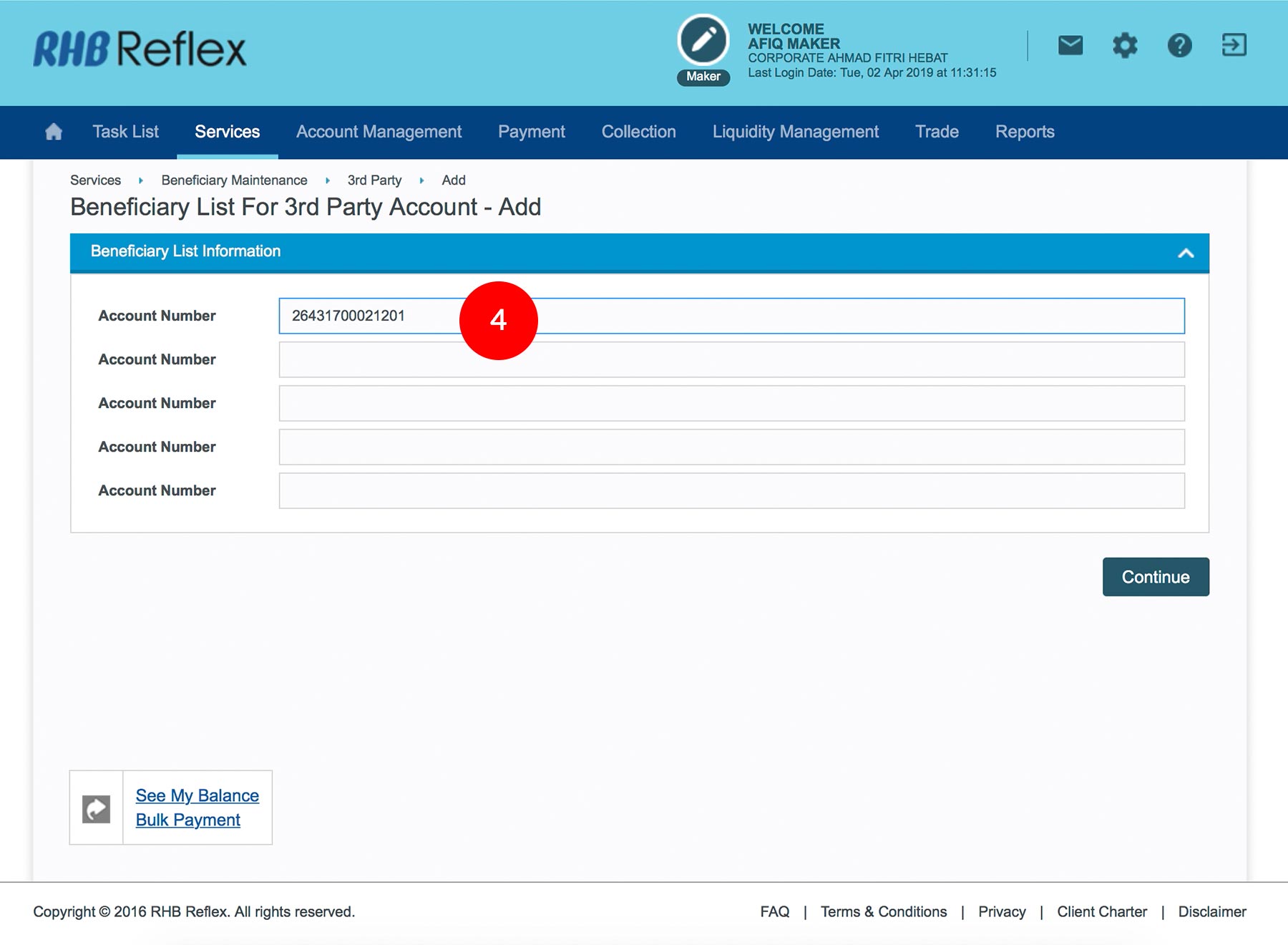Image resolution: width=1288 pixels, height=945 pixels.
Task: Click the Maker pencil profile icon
Action: click(x=703, y=41)
